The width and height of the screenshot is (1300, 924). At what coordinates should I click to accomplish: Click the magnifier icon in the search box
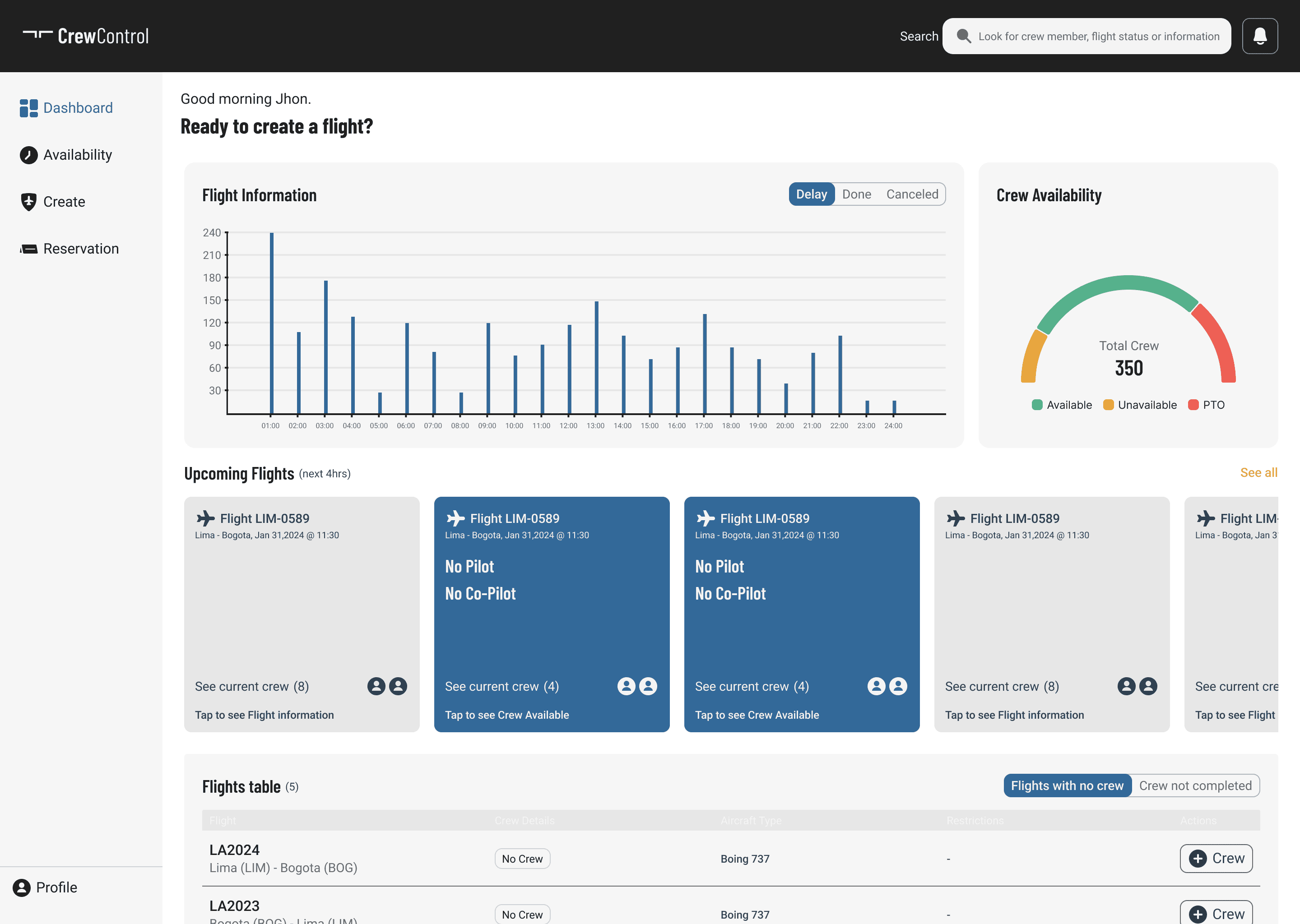(x=964, y=36)
